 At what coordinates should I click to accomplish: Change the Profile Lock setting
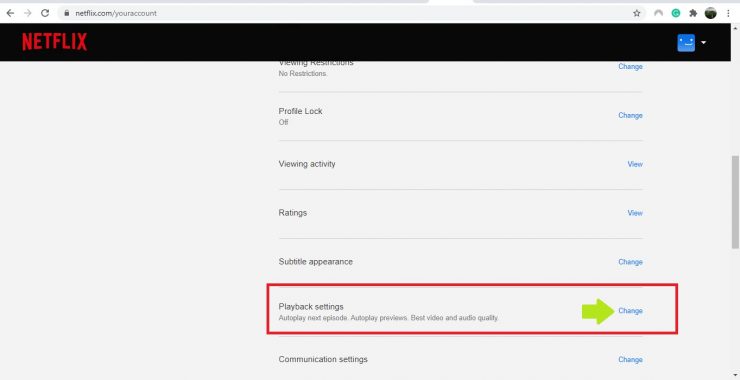click(x=630, y=115)
